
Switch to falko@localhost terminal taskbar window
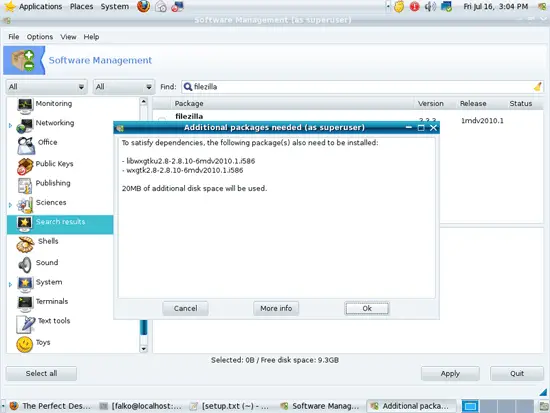141,406
